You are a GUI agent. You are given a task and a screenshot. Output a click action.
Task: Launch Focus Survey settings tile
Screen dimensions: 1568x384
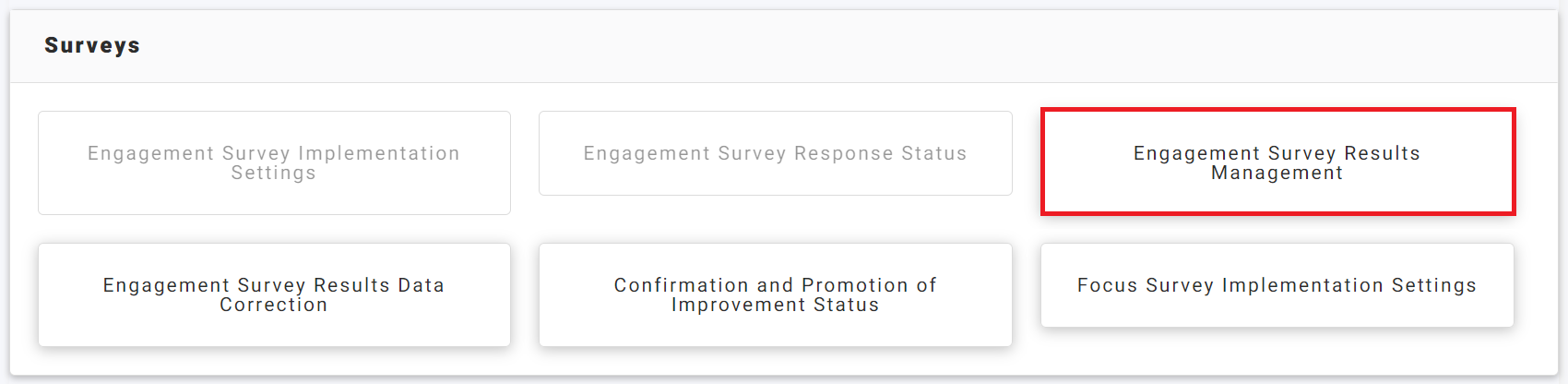1277,285
